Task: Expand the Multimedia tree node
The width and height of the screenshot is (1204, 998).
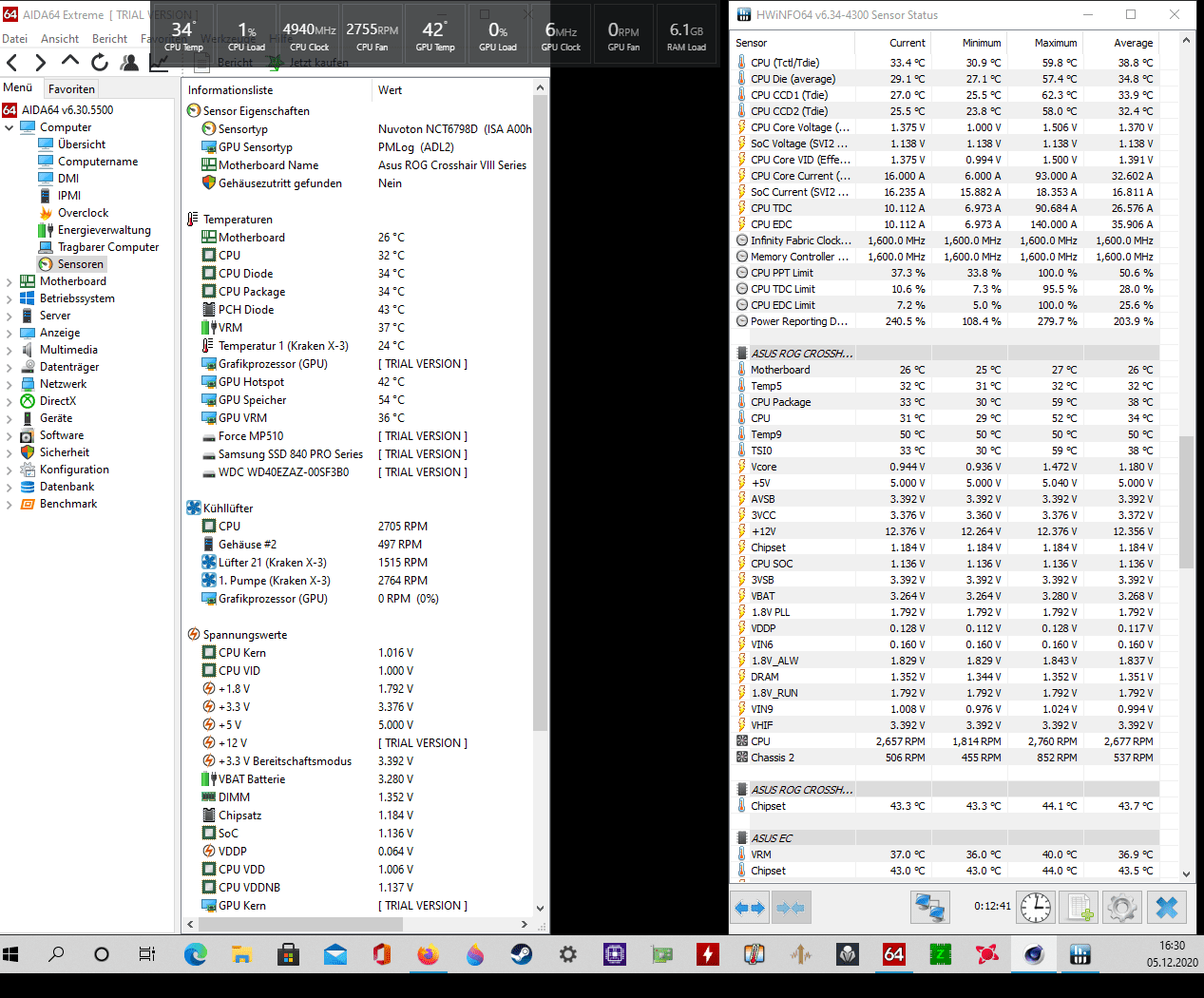Action: 10,350
